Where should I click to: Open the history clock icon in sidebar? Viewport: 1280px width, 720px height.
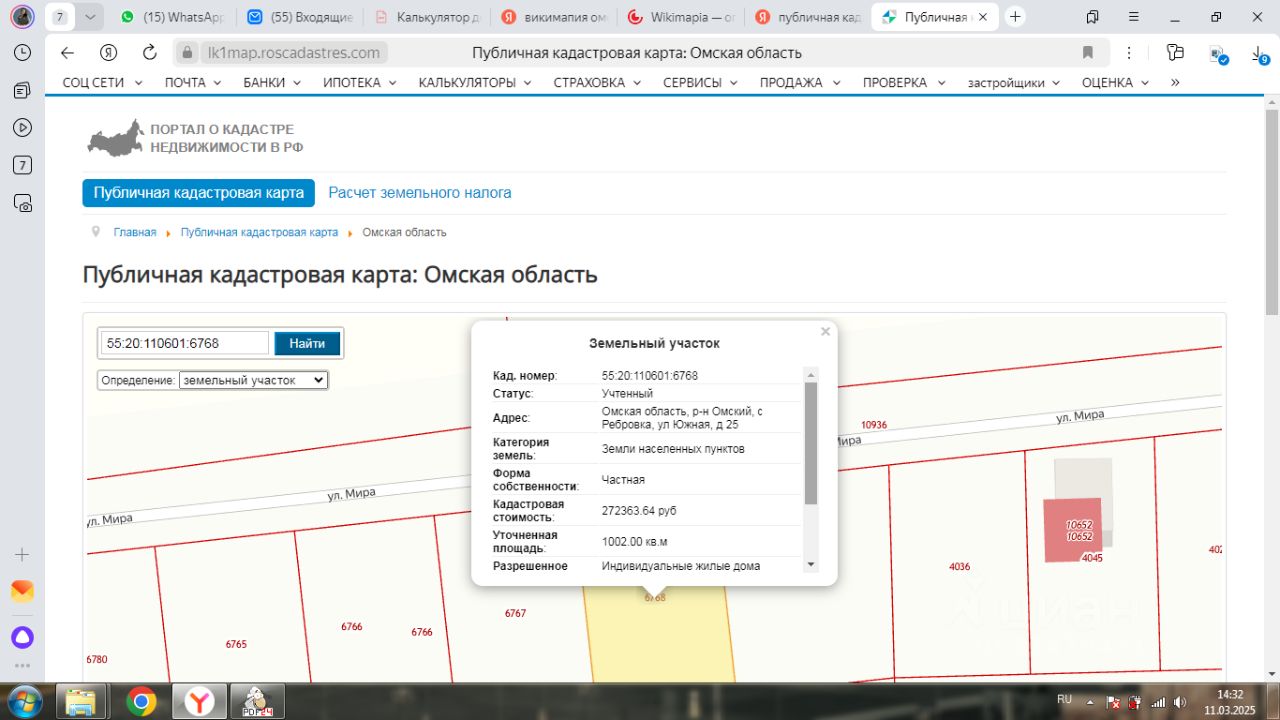(22, 54)
